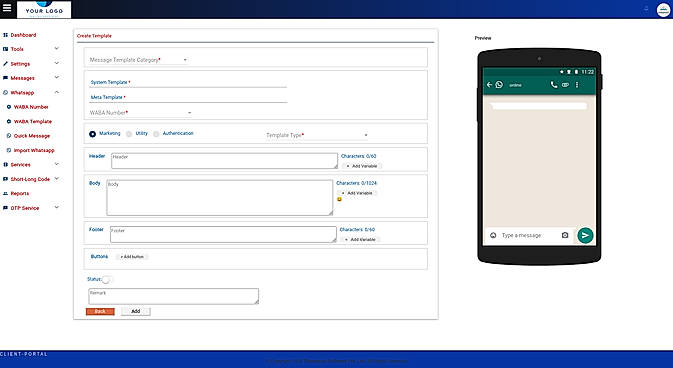673x368 pixels.
Task: Focus the Meta Template field
Action: (x=188, y=97)
